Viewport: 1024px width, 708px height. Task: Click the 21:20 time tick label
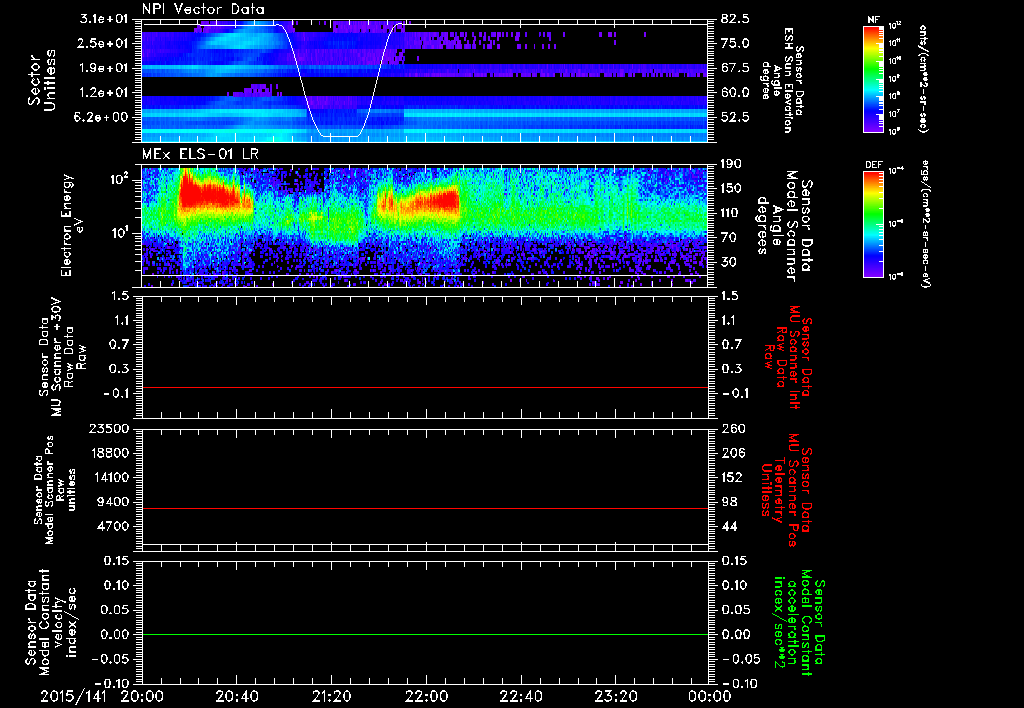[331, 696]
